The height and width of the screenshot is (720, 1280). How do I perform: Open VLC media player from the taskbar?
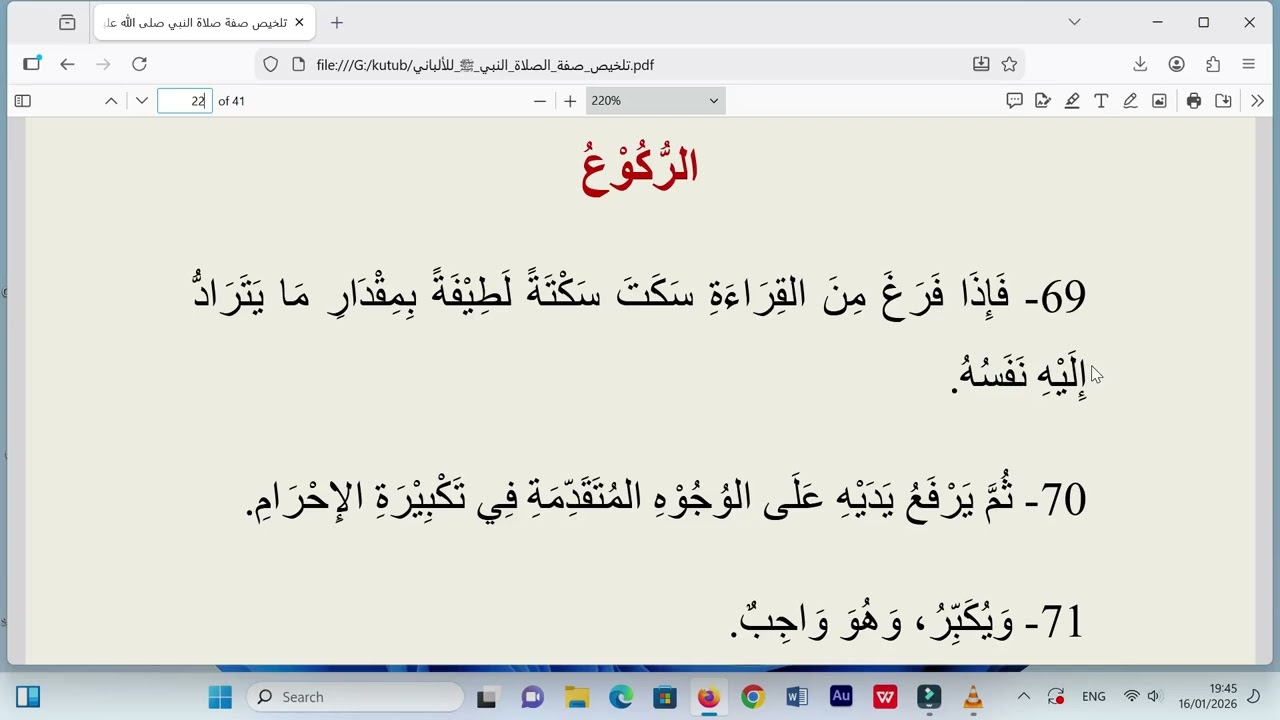coord(973,697)
